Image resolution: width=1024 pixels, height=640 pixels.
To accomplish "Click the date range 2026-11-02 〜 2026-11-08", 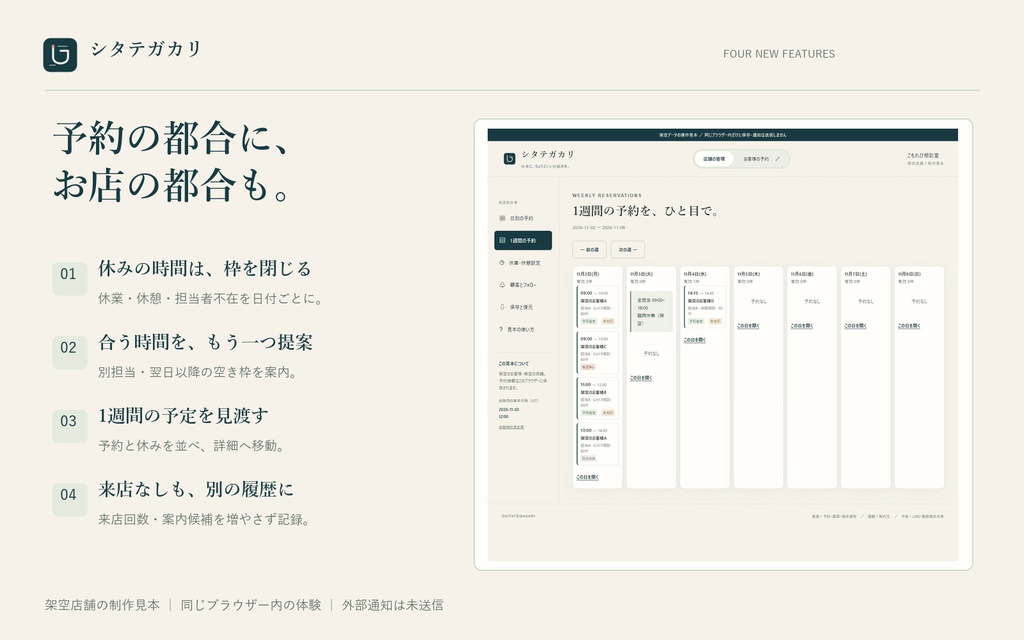I will (x=599, y=228).
